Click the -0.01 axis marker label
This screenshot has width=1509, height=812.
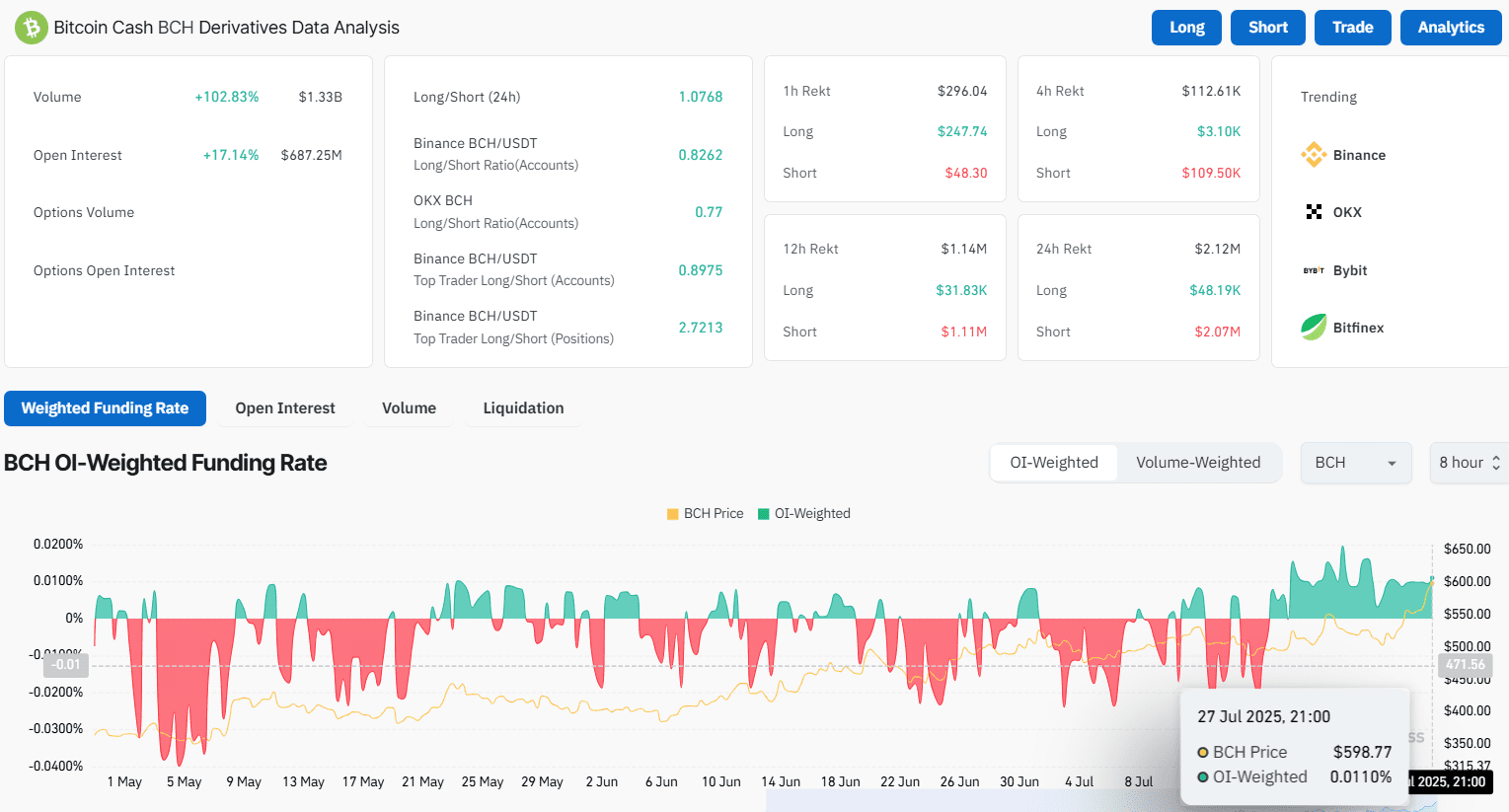(67, 665)
